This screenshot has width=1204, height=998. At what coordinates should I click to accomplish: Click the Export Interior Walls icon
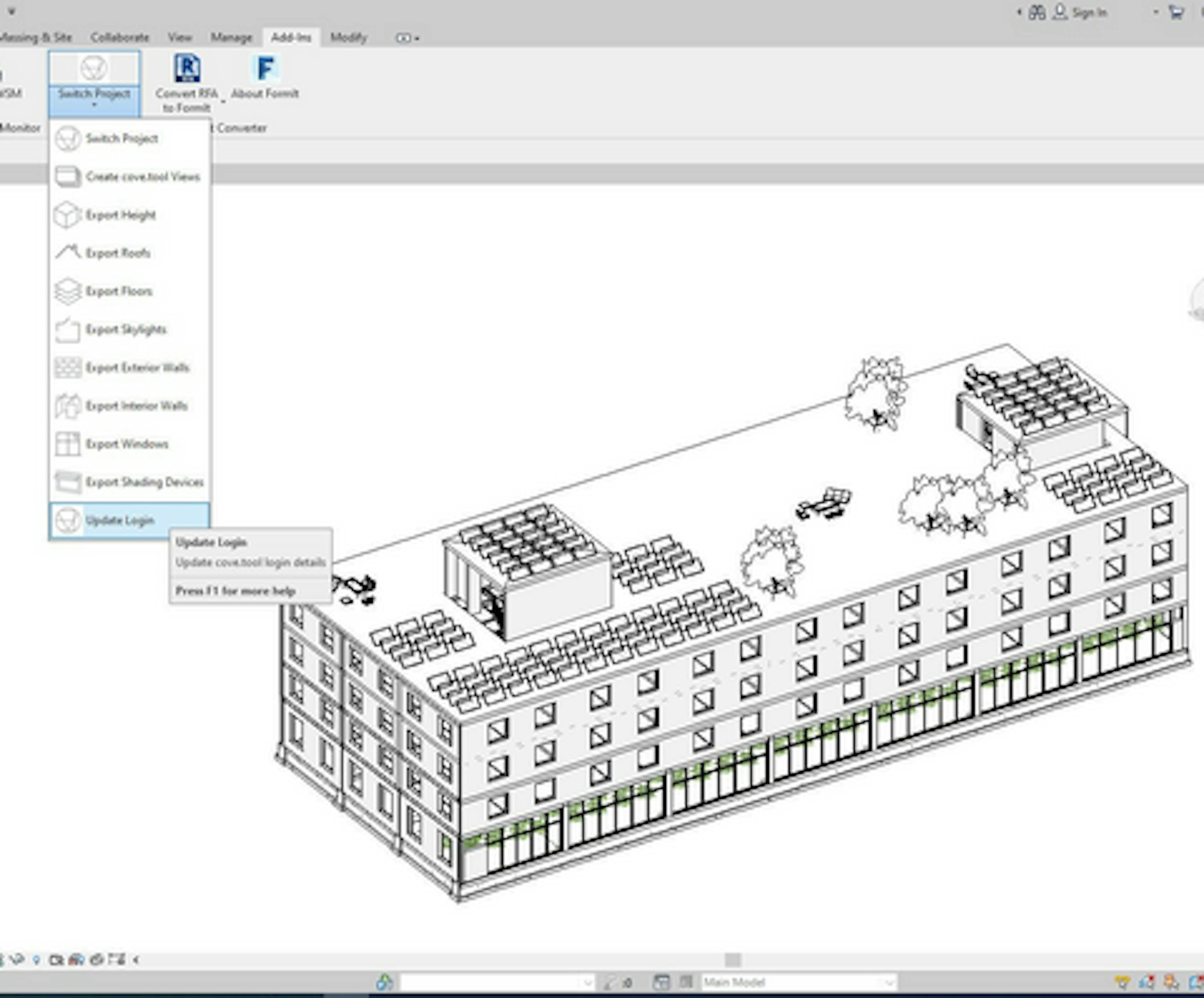[68, 406]
